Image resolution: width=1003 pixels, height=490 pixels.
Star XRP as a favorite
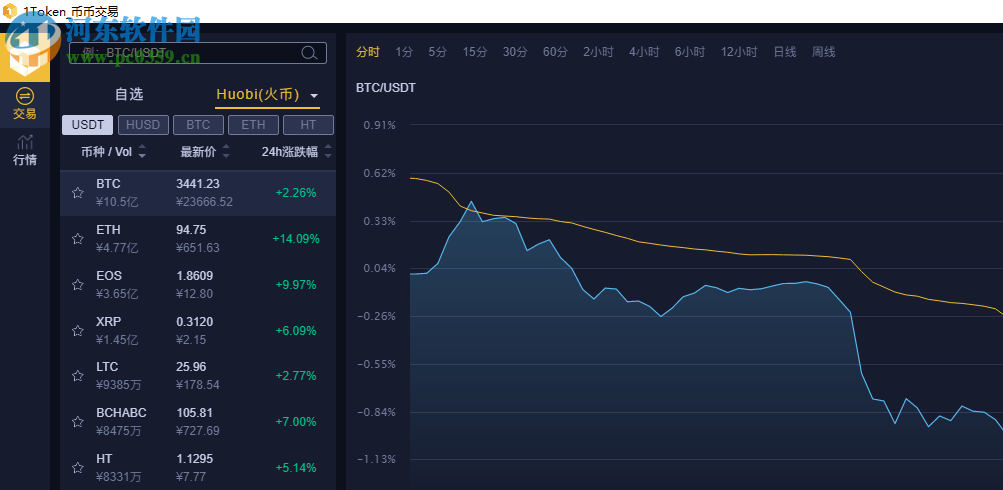click(77, 331)
